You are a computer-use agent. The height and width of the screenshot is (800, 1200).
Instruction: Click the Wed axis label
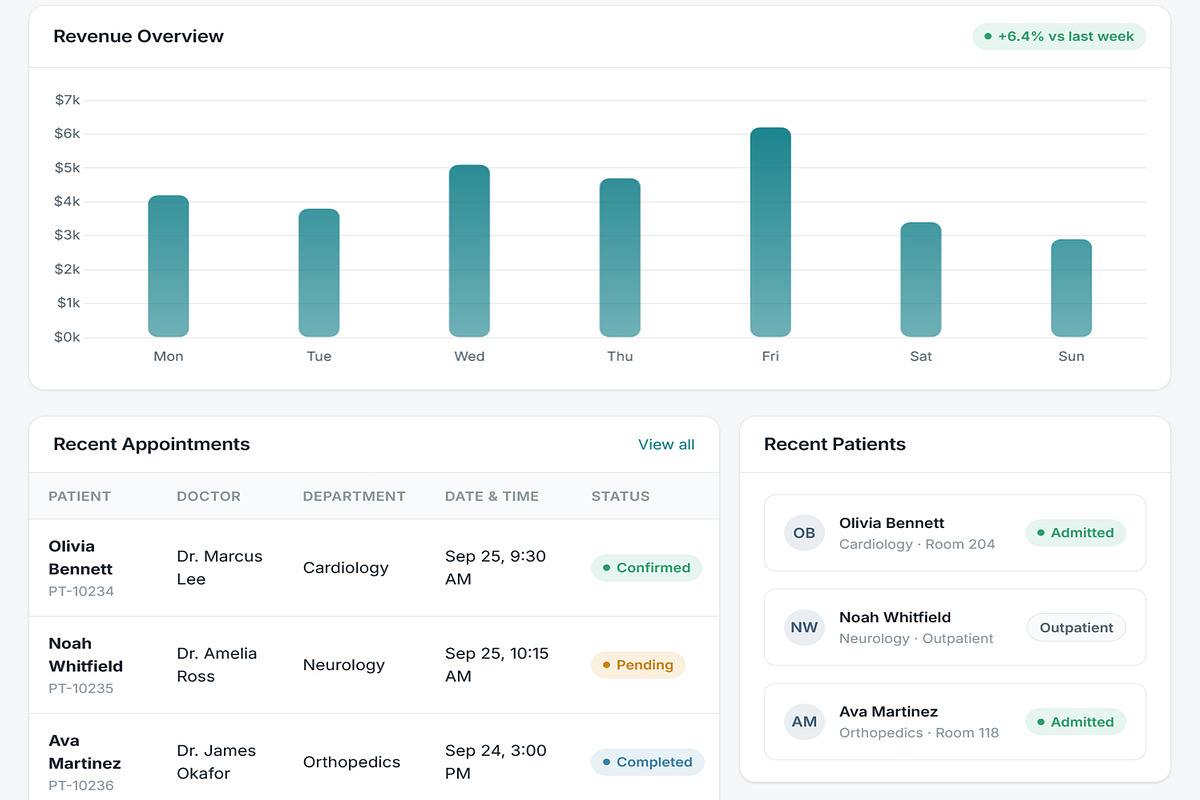pos(469,356)
